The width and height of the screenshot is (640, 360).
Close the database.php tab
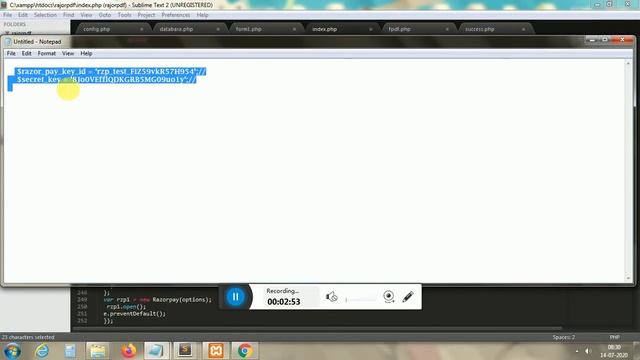tap(218, 29)
